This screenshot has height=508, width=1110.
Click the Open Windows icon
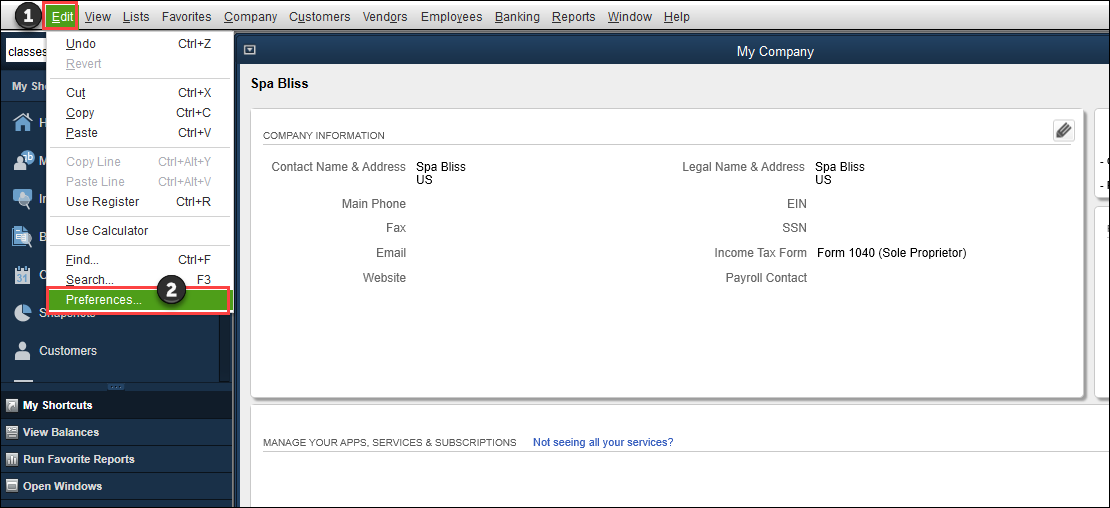point(11,486)
